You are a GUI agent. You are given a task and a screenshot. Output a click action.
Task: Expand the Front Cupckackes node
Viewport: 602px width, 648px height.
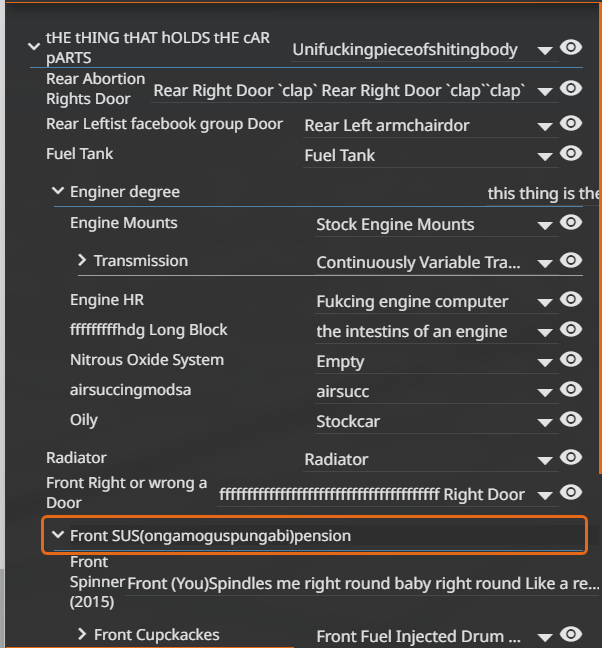(x=82, y=634)
